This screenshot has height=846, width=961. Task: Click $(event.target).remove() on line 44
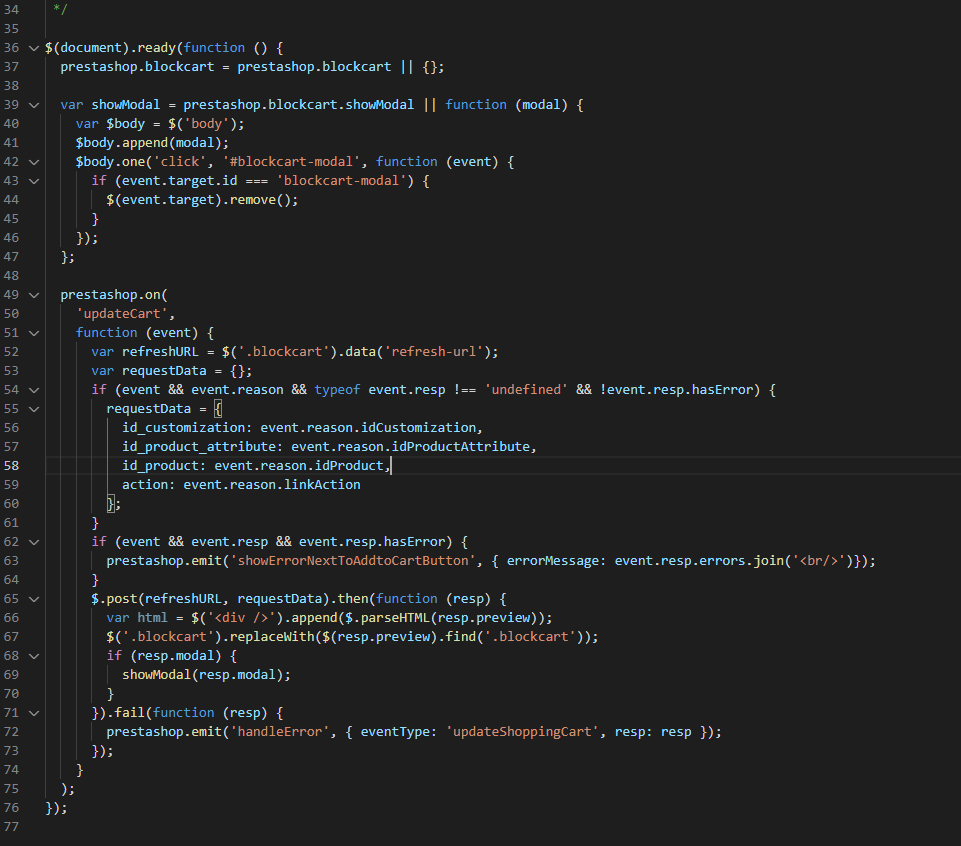(x=199, y=200)
